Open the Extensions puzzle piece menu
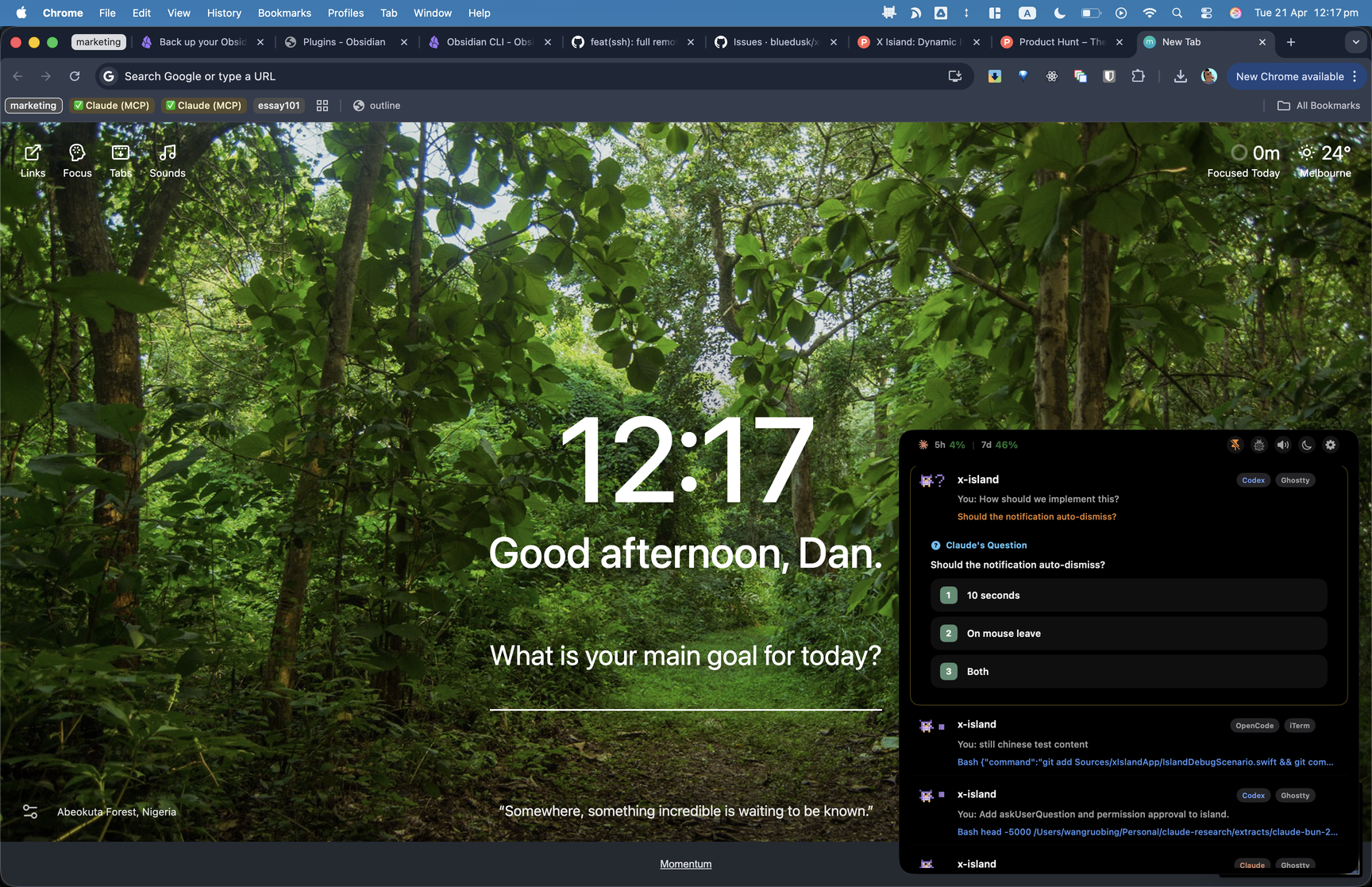 (x=1139, y=76)
